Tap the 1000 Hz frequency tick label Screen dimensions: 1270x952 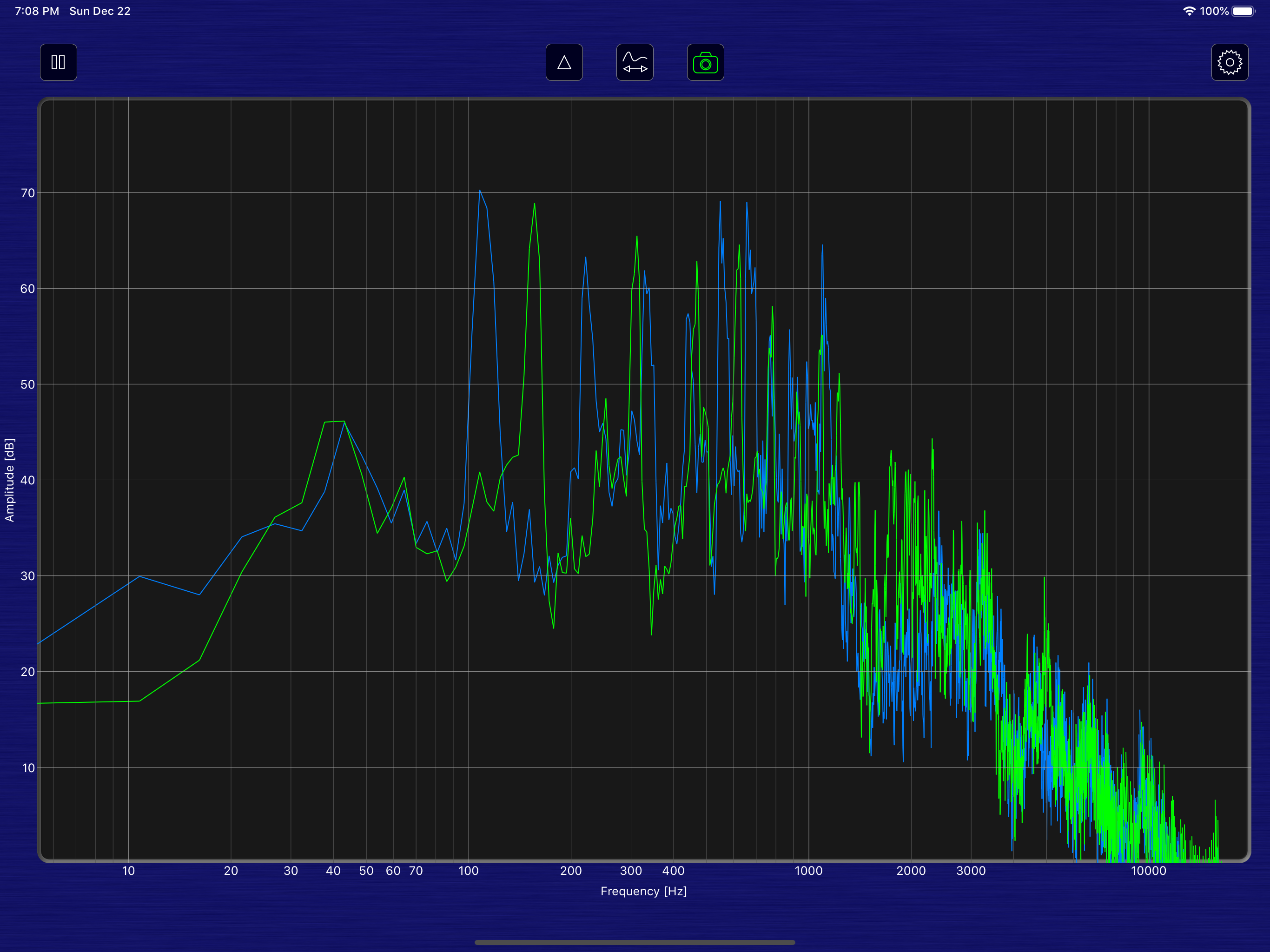point(808,871)
